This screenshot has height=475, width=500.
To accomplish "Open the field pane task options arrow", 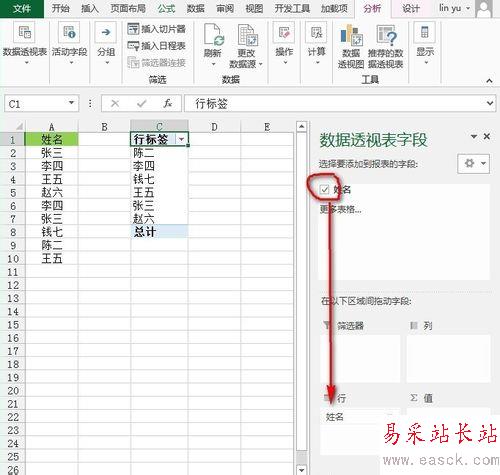I will [x=473, y=136].
